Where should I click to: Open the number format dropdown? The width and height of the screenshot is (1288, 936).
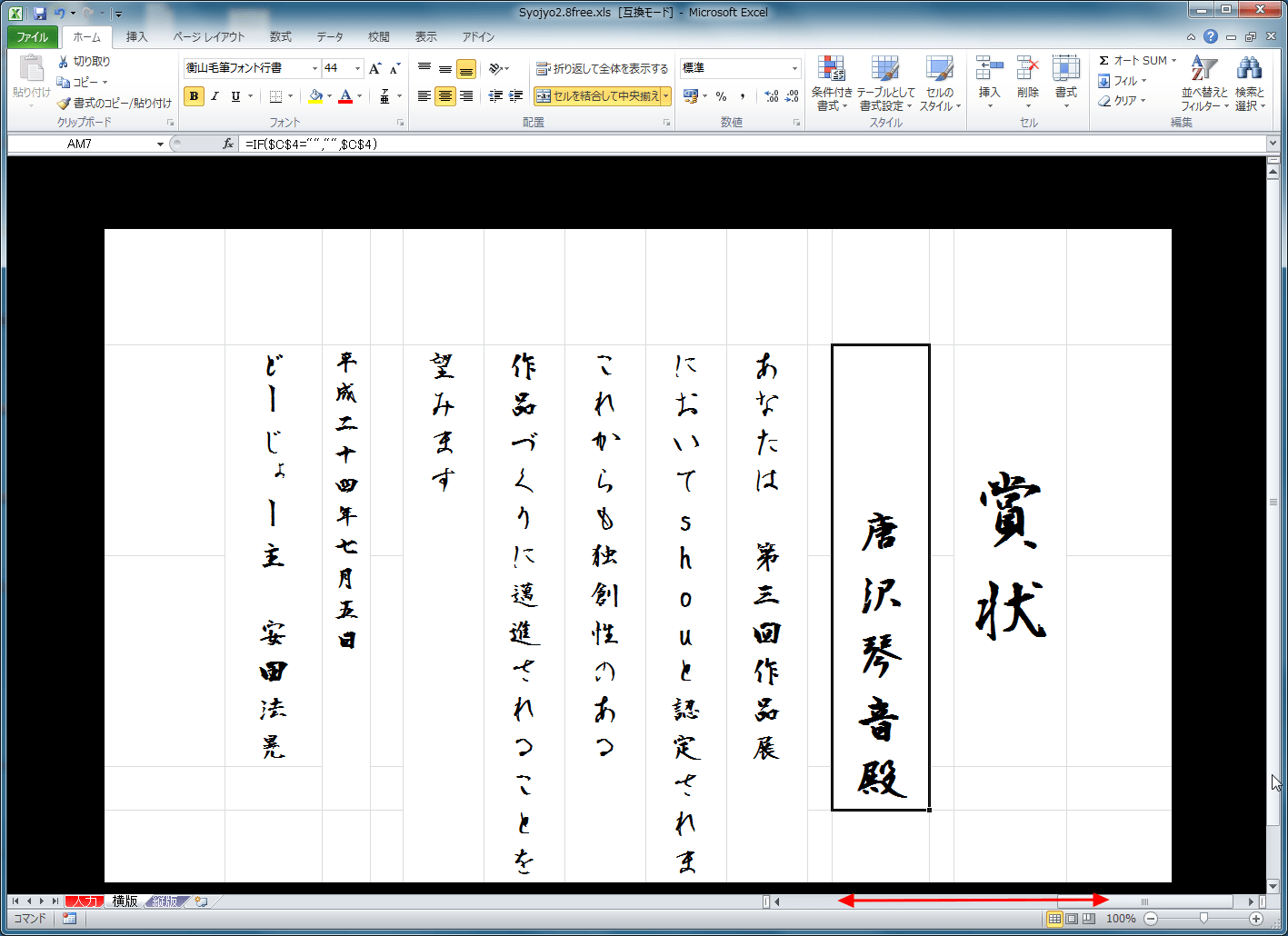tap(794, 68)
